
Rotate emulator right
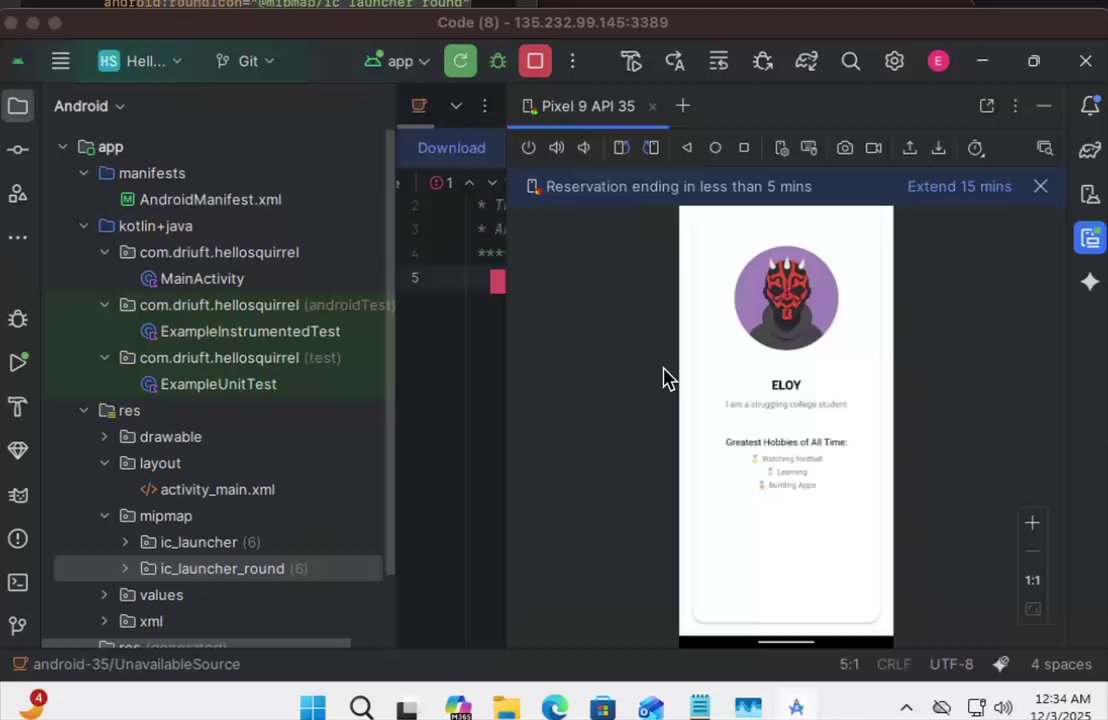[x=651, y=148]
